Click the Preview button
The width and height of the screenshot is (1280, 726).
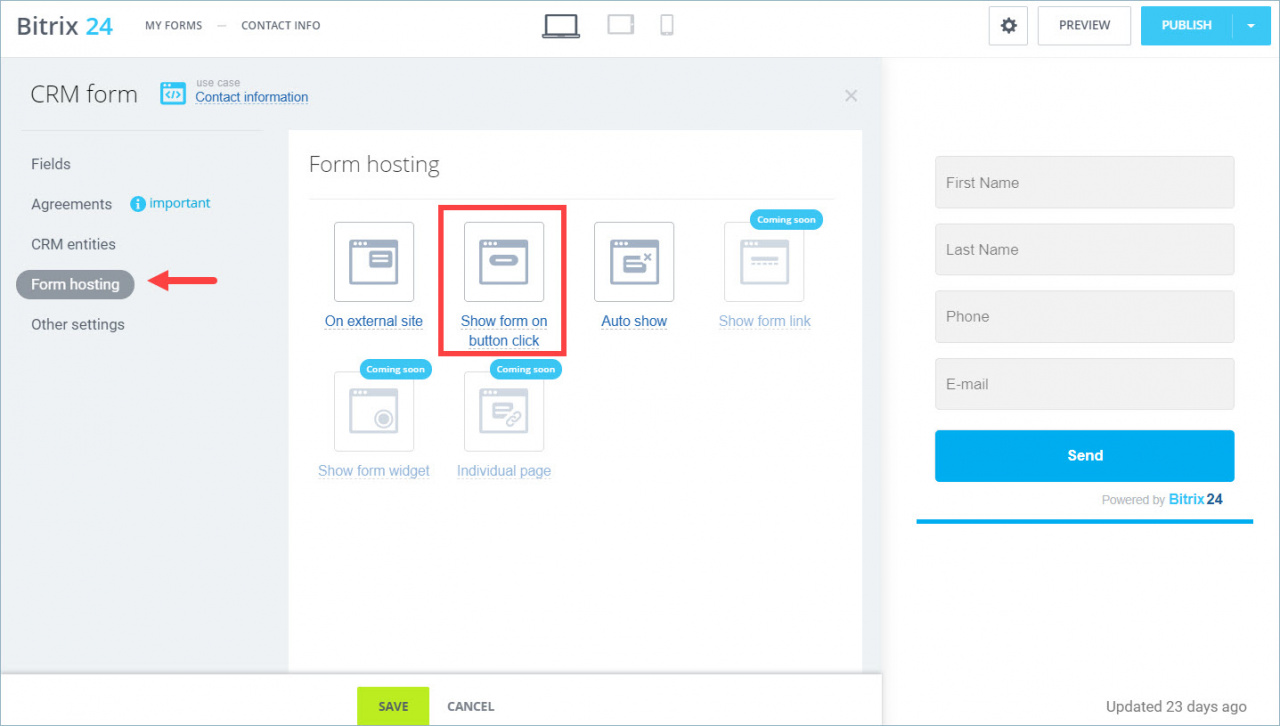pos(1085,26)
